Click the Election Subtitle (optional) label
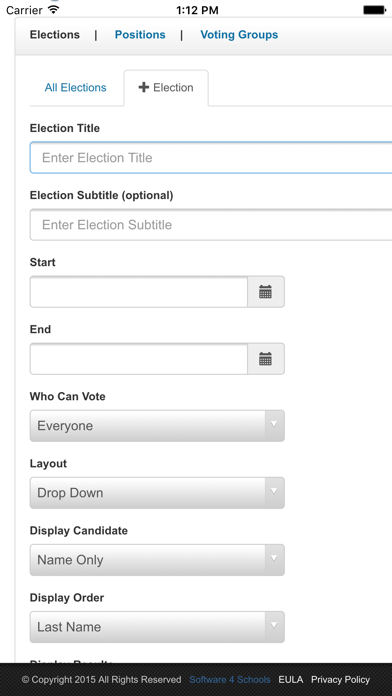Screen dimensions: 392x696 point(101,195)
